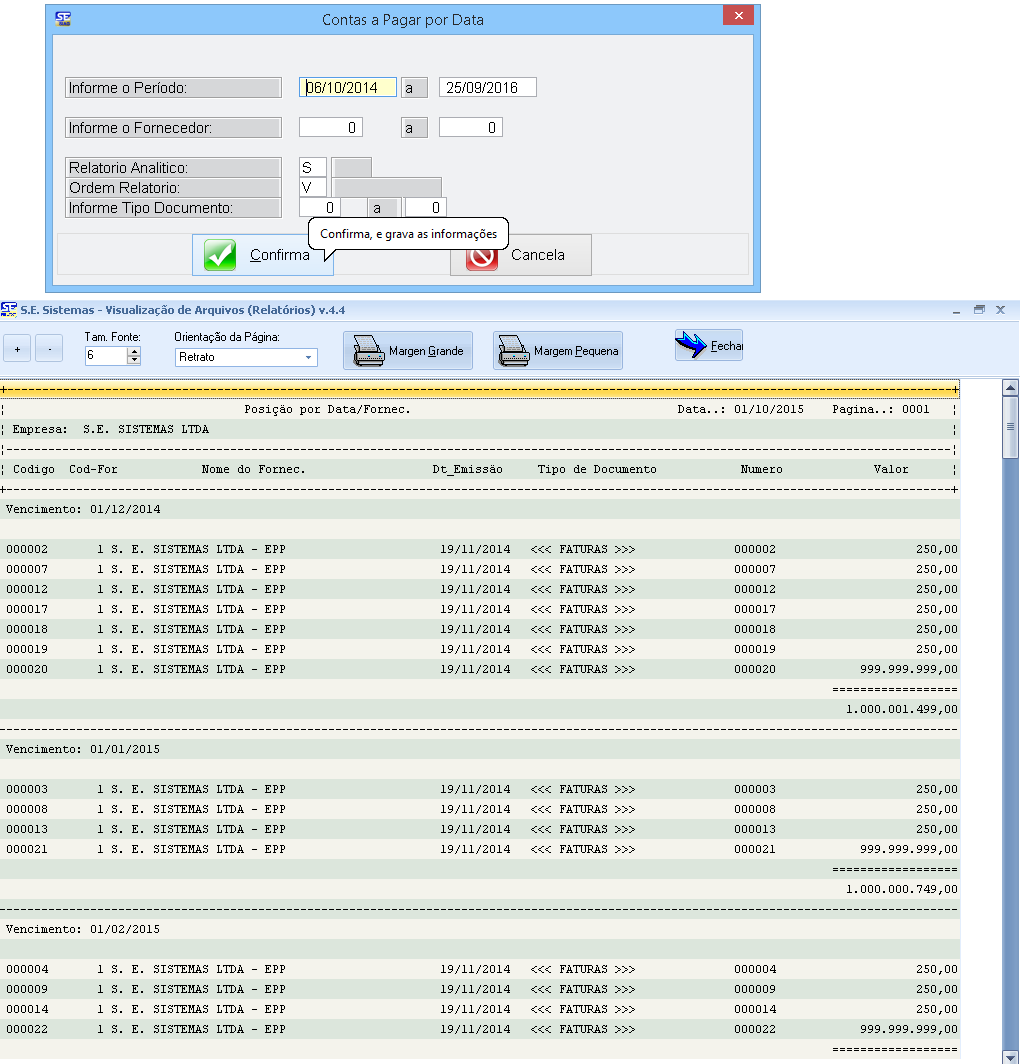
Task: Click the Relatorio Analitico field containing S
Action: 312,168
